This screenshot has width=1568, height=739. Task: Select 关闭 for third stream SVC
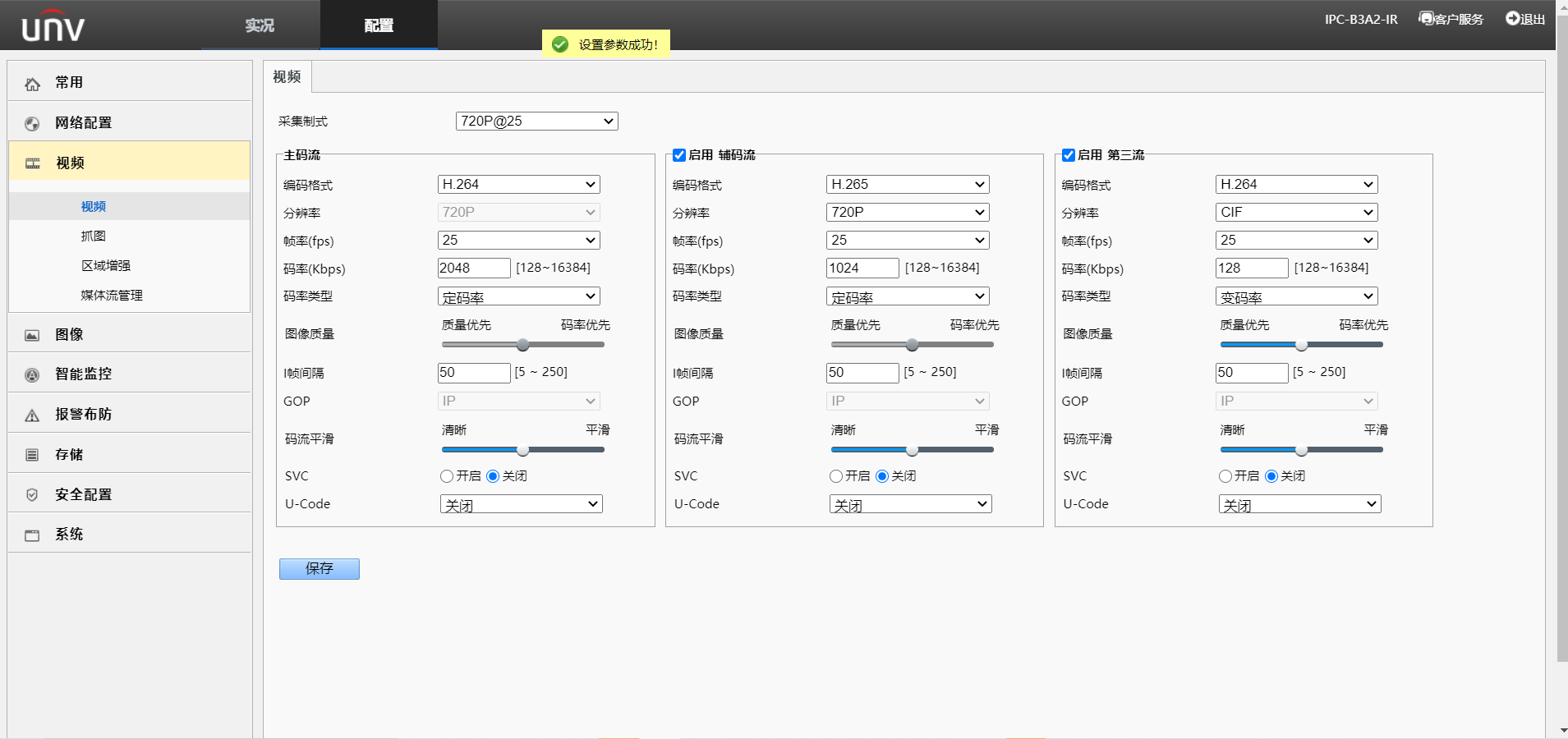tap(1271, 476)
